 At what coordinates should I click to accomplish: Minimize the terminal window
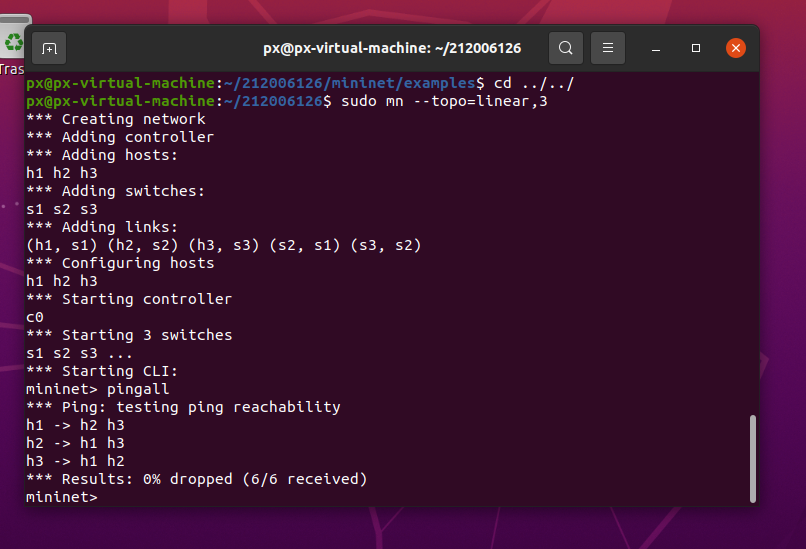[656, 48]
